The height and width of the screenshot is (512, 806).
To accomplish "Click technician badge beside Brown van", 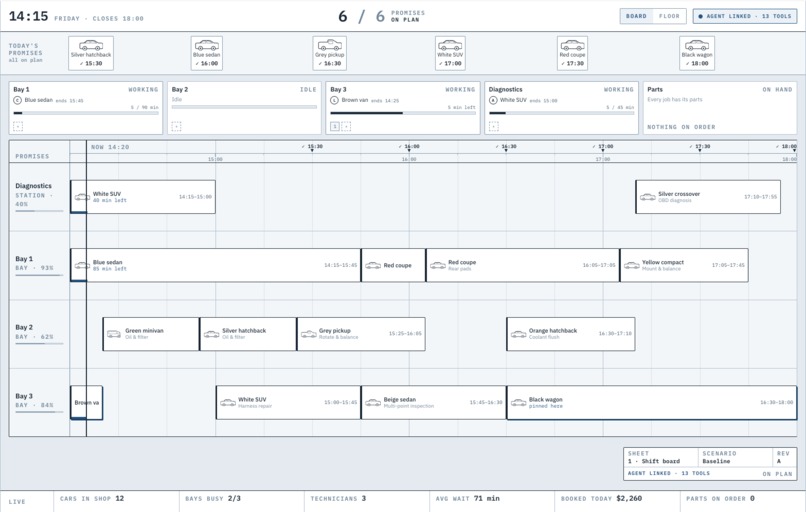I will click(335, 100).
